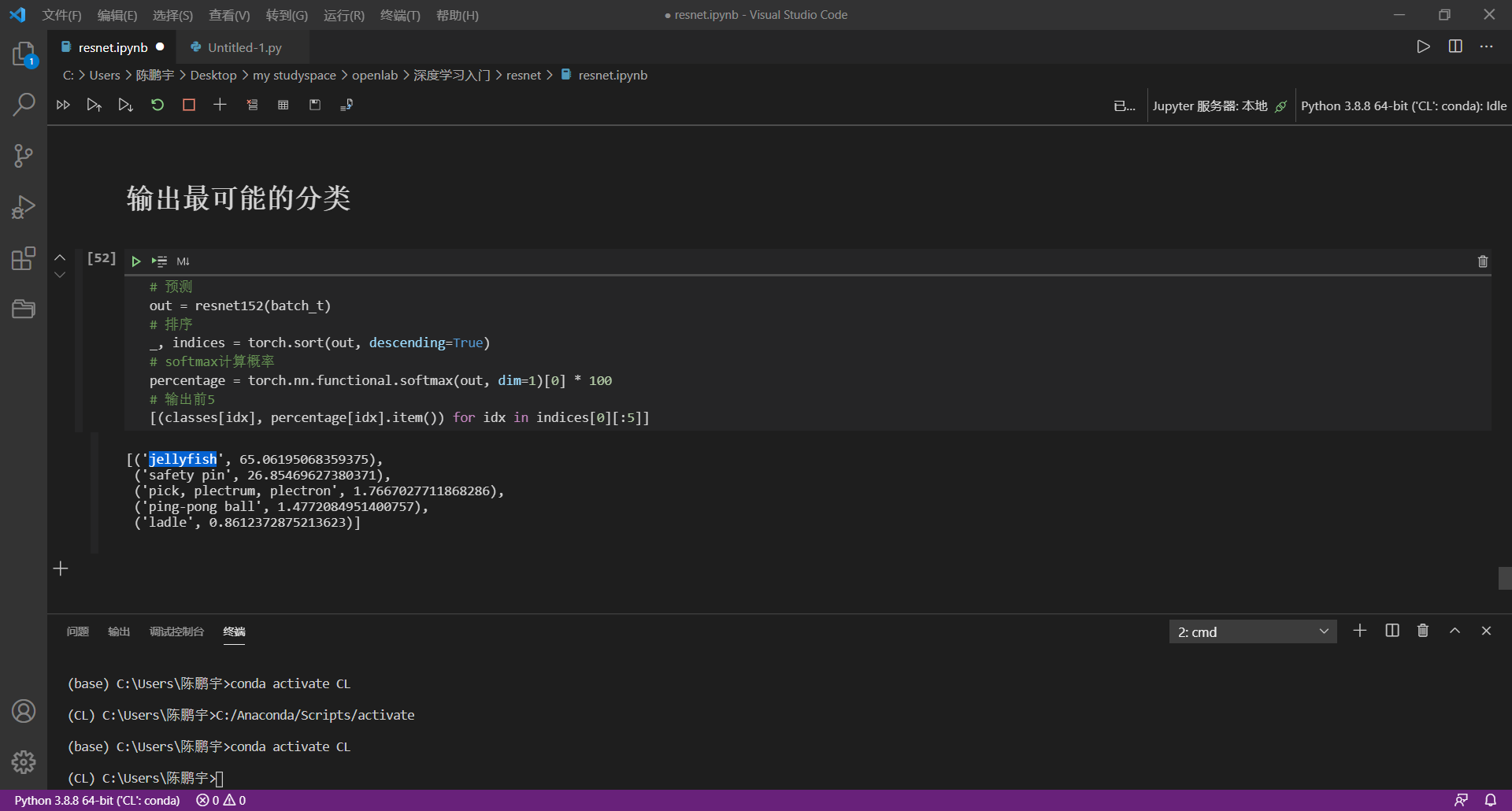Restart the Jupyter kernel

[x=157, y=105]
